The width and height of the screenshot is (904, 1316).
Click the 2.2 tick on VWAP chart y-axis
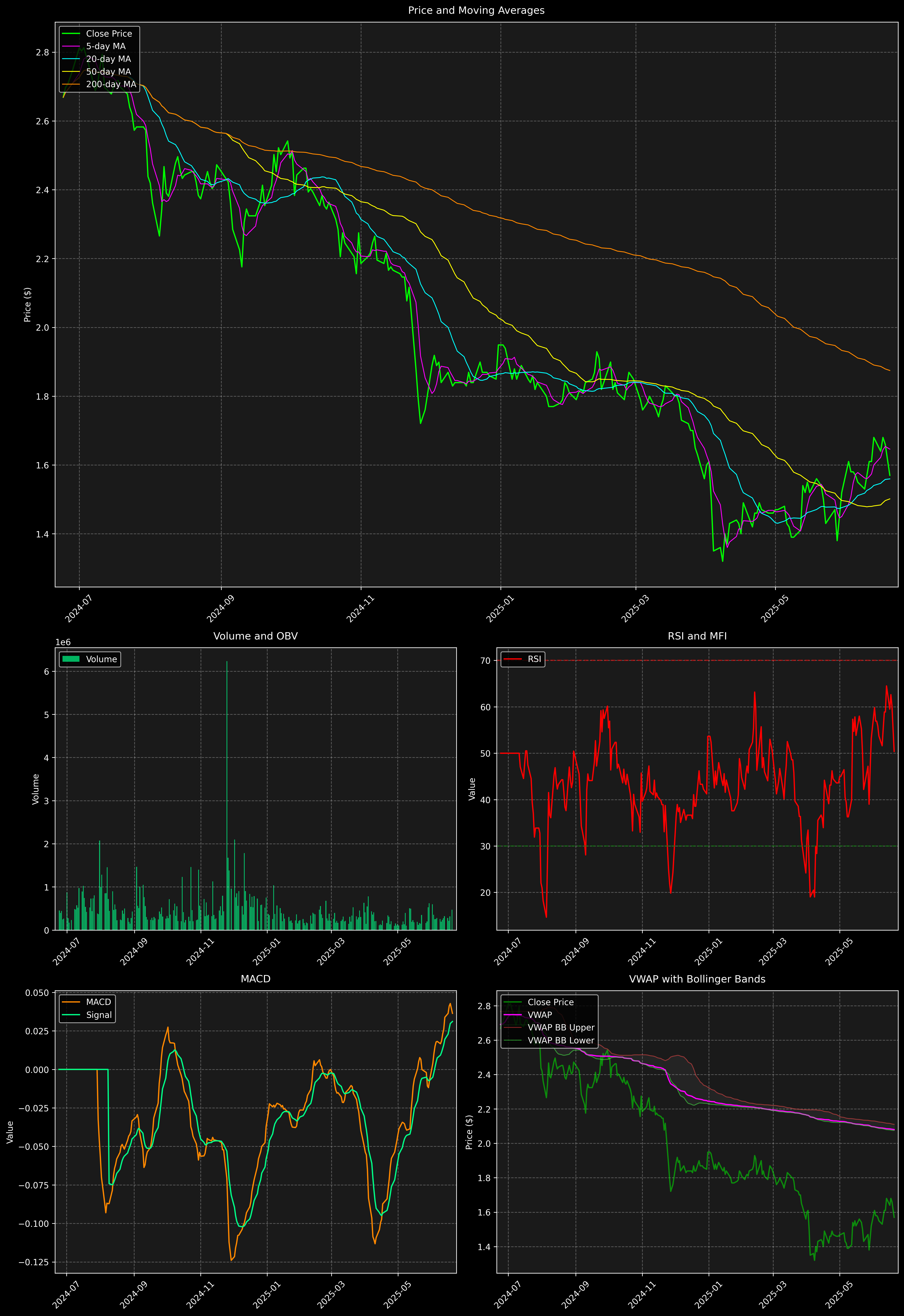484,1109
